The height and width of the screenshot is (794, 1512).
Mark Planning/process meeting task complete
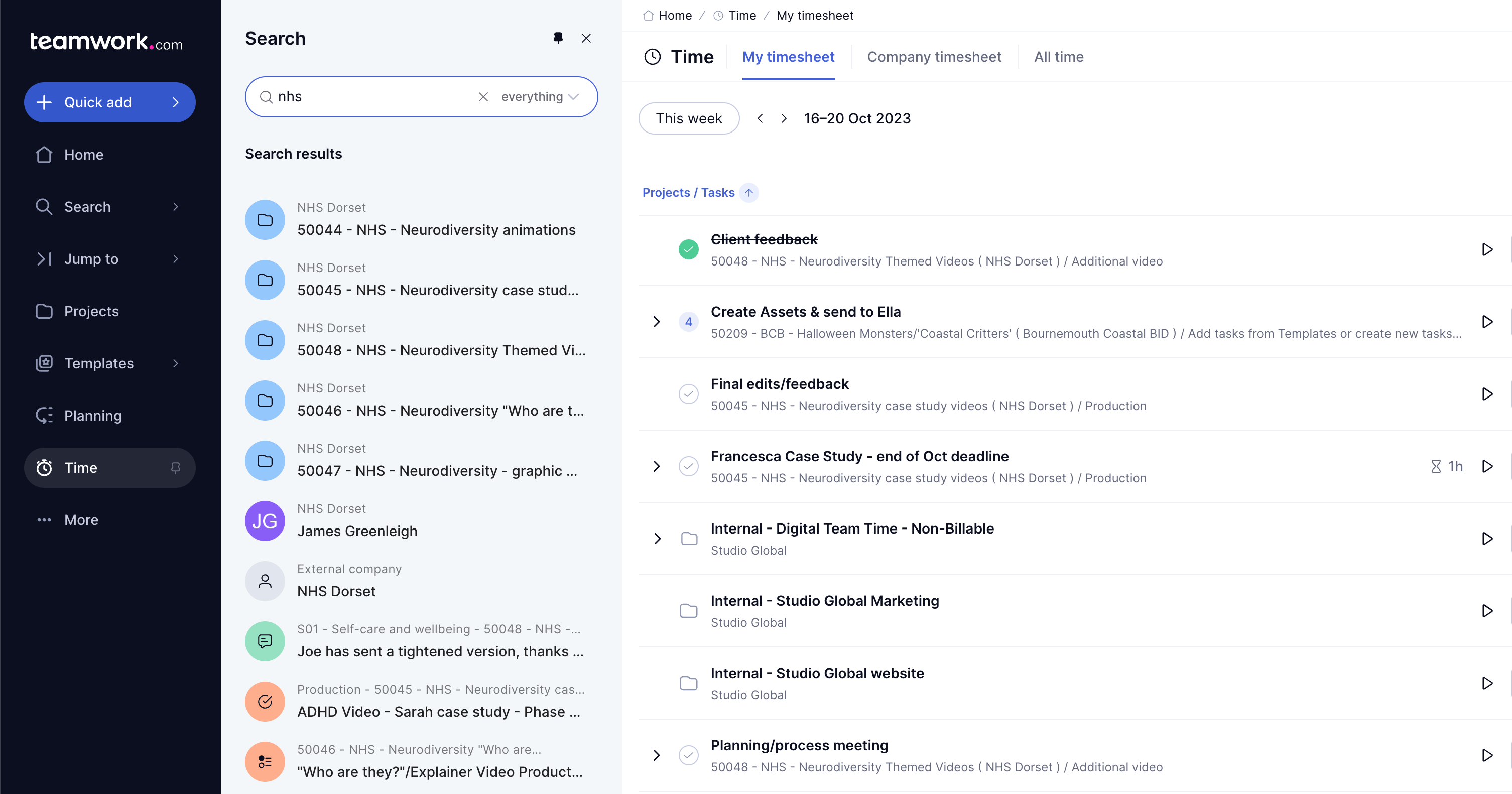click(689, 755)
